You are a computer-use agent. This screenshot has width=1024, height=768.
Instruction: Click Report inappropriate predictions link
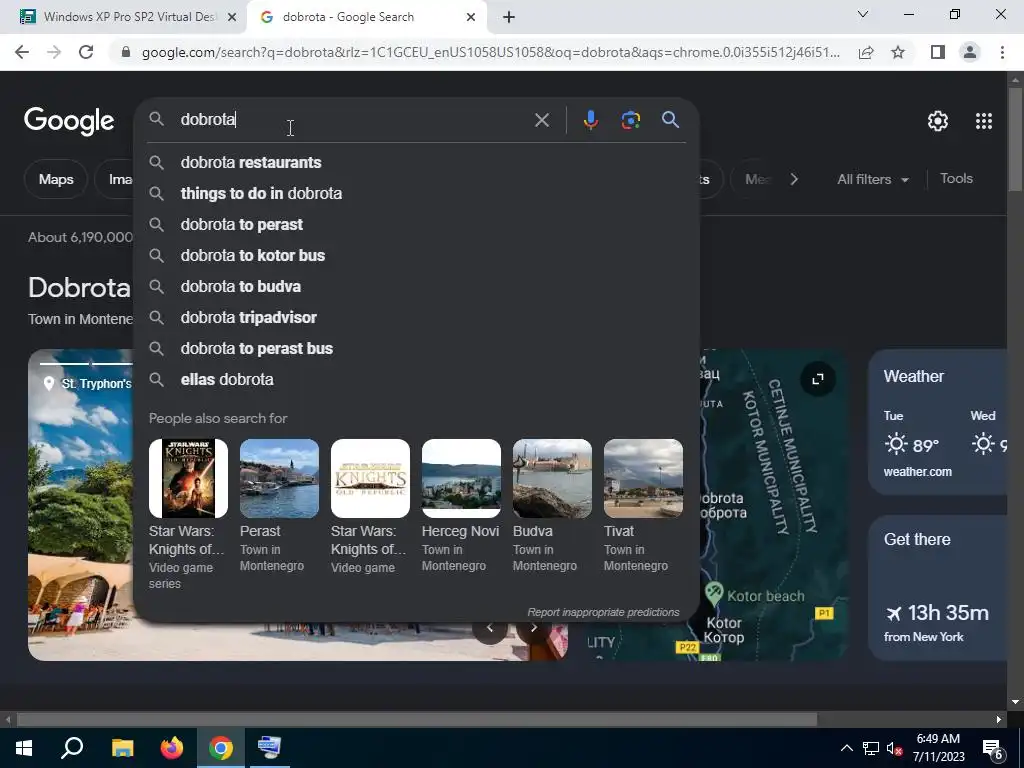pos(603,612)
